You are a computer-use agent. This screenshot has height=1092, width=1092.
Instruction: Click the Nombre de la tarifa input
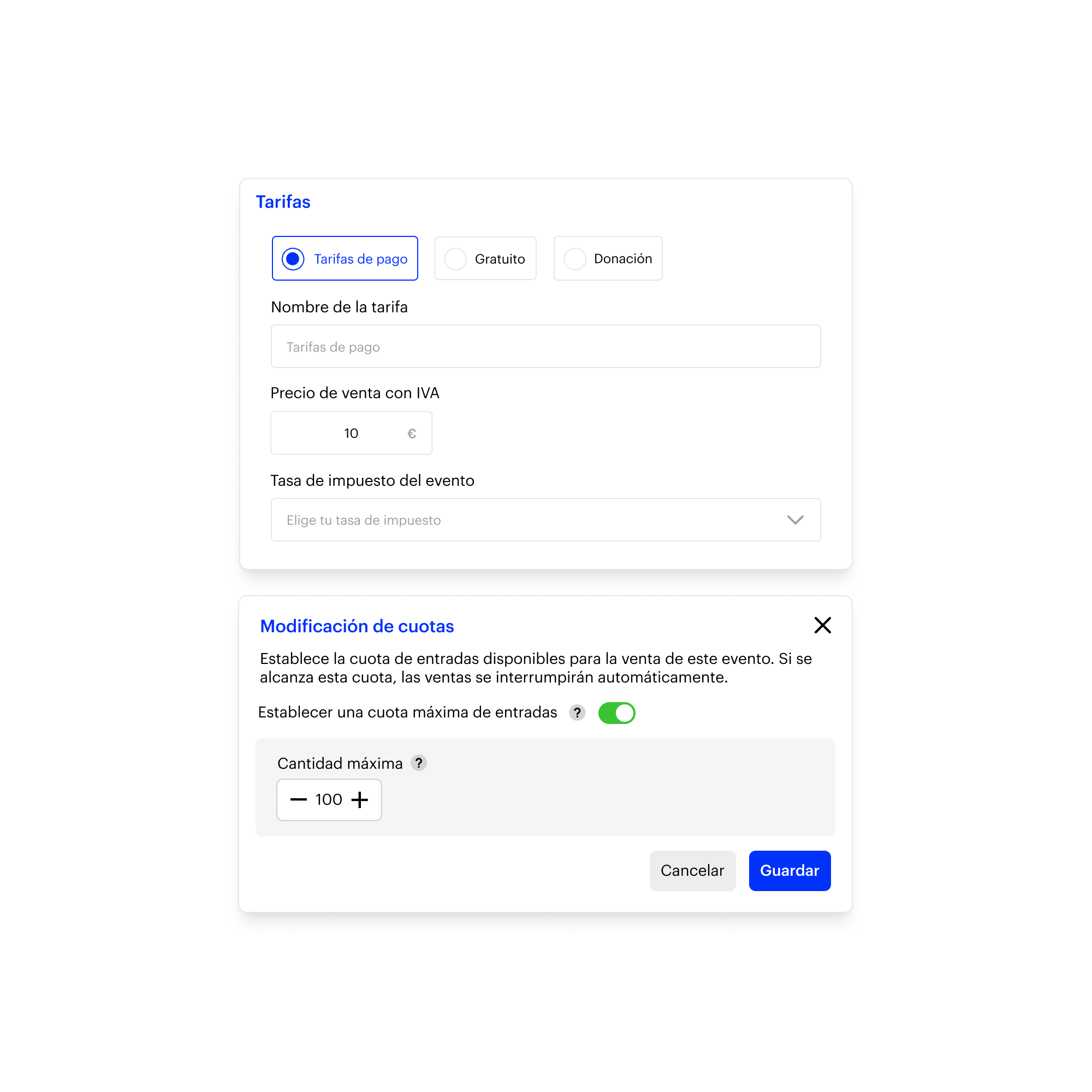546,347
